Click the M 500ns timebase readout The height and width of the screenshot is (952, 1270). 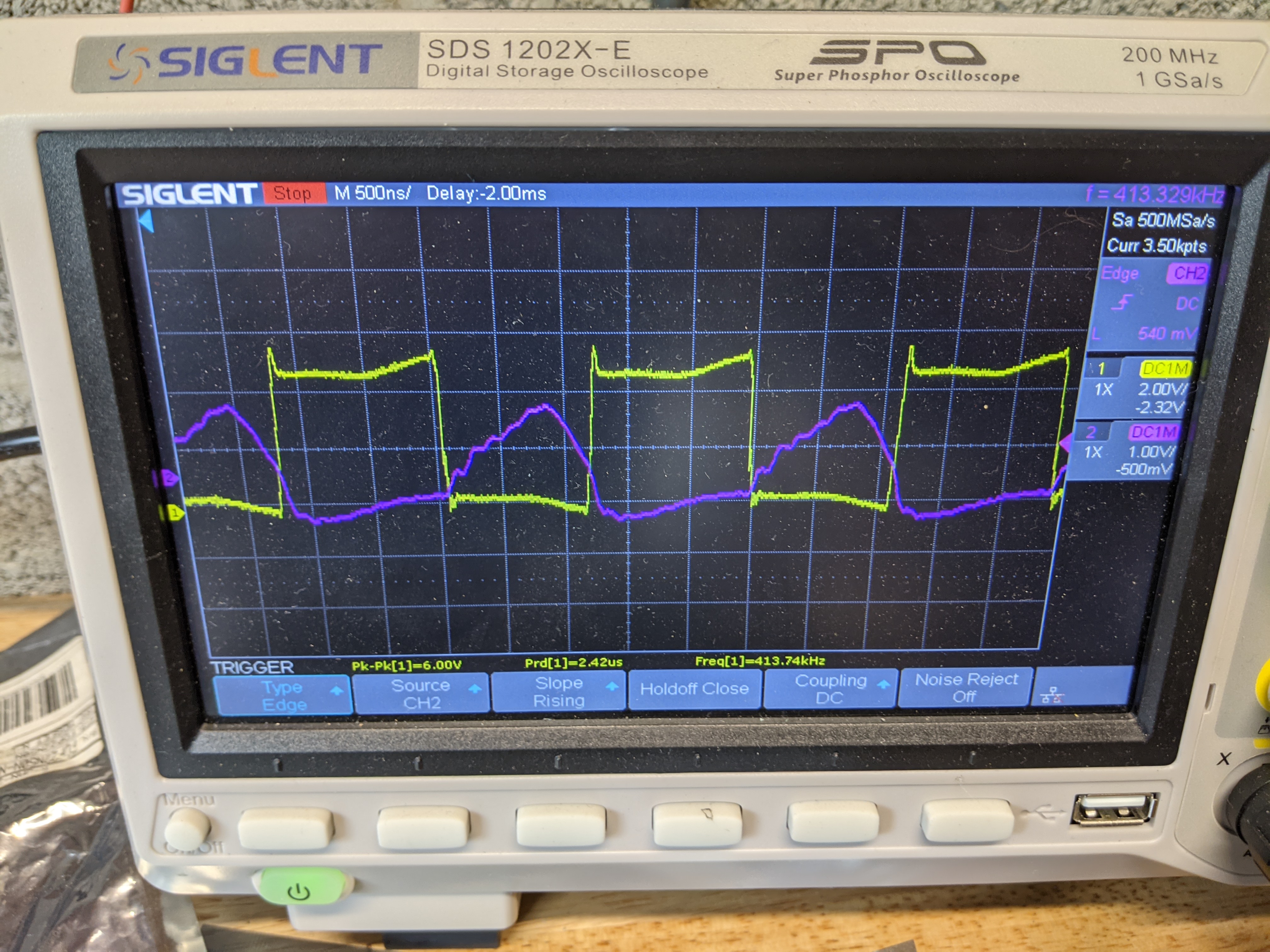[373, 193]
